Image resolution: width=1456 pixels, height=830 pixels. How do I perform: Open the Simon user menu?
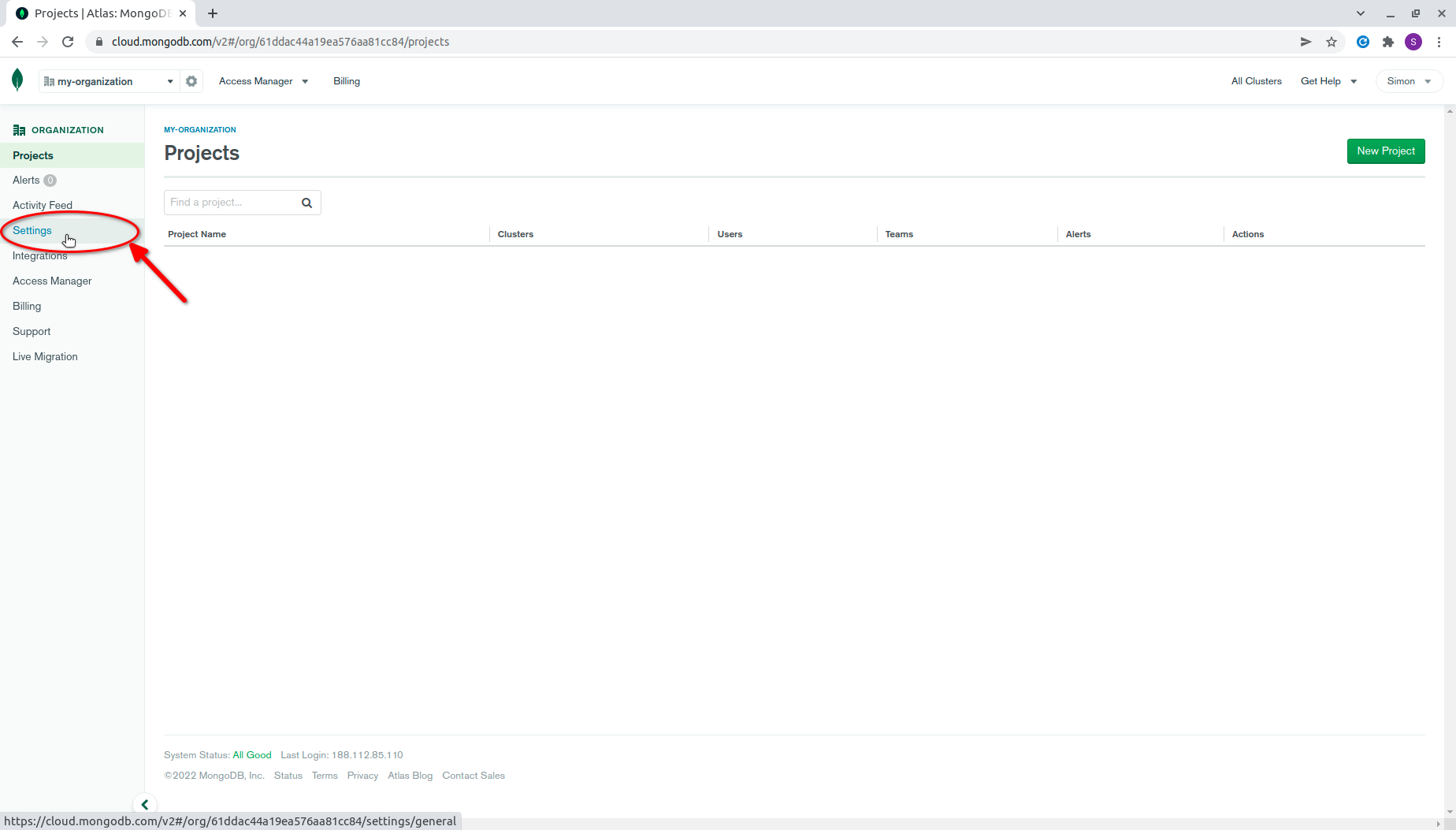[1410, 81]
